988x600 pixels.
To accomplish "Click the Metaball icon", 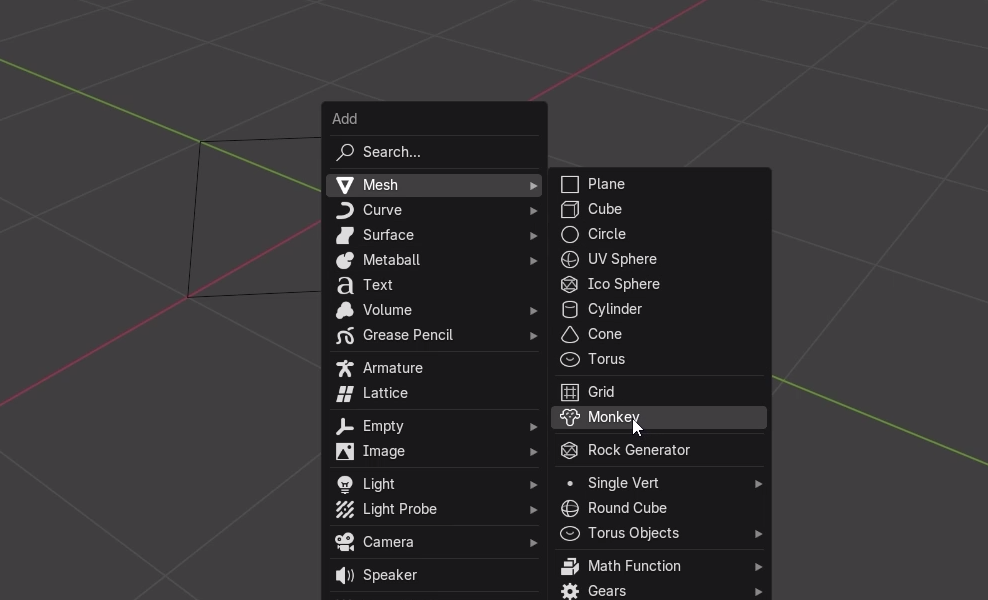I will (x=345, y=260).
